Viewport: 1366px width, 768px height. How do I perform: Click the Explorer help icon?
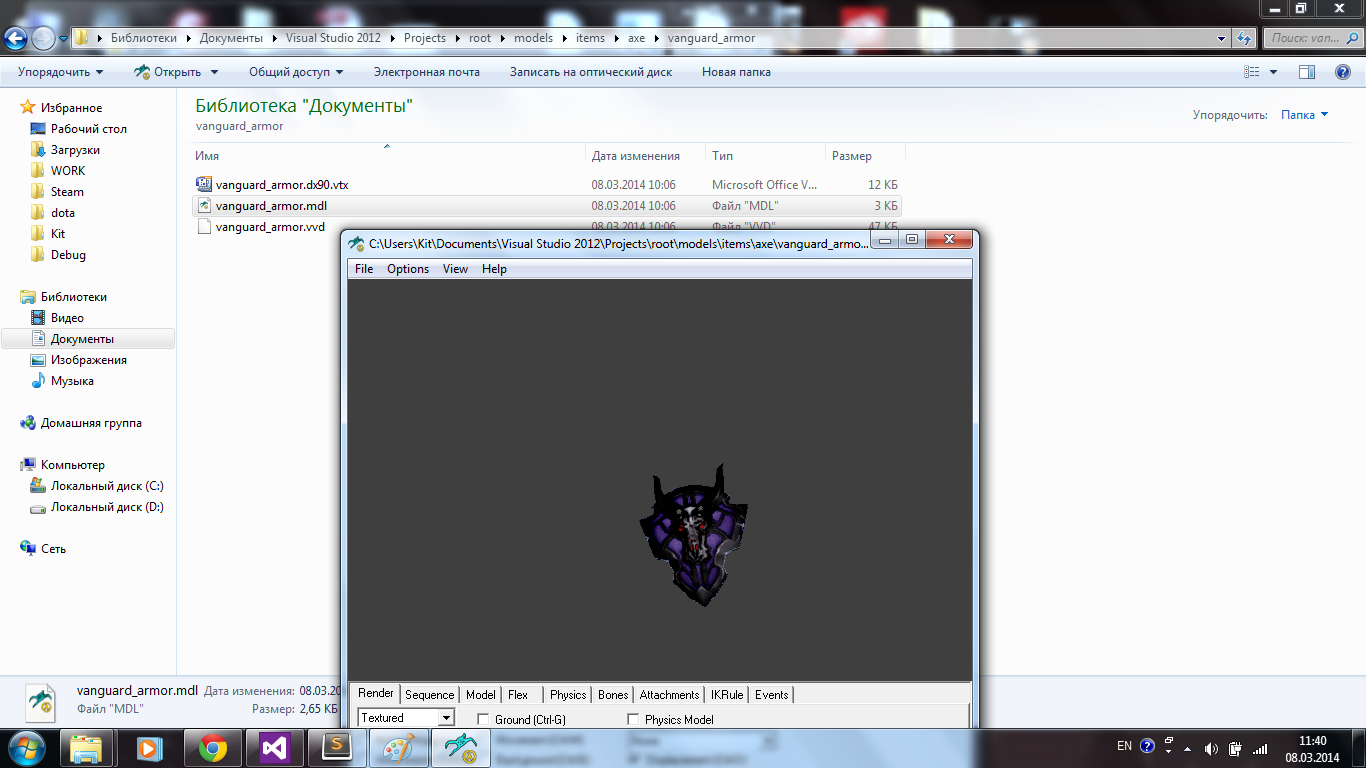click(1343, 72)
